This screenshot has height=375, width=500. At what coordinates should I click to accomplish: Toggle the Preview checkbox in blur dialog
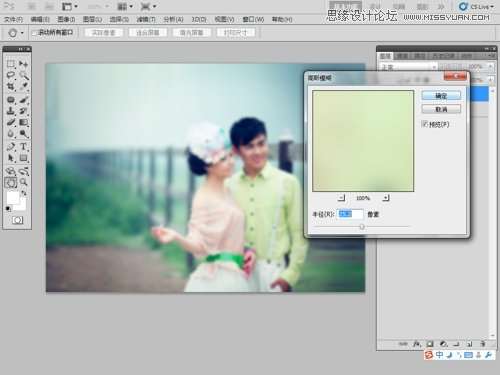[425, 124]
